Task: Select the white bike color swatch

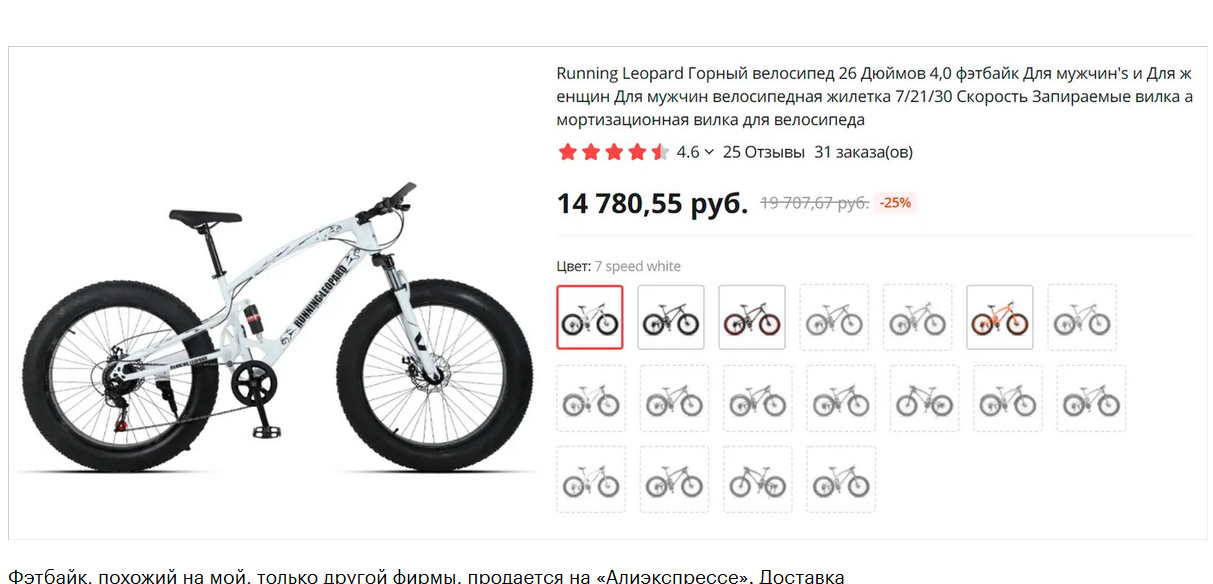Action: 590,317
